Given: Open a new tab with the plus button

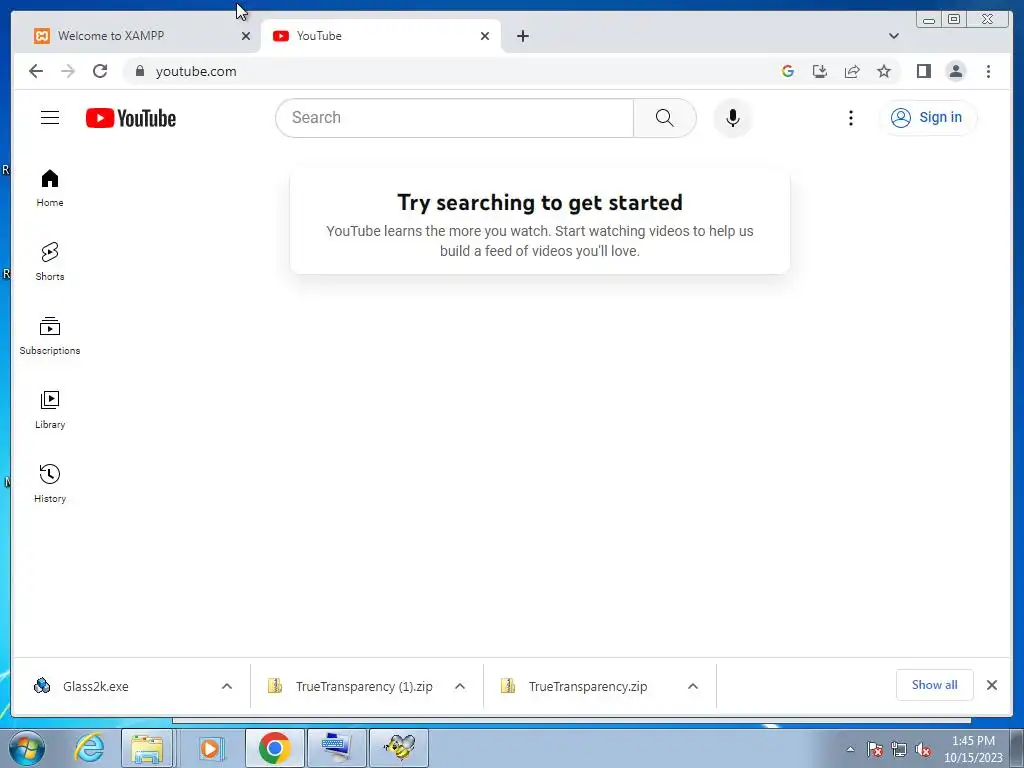Looking at the screenshot, I should pos(522,36).
